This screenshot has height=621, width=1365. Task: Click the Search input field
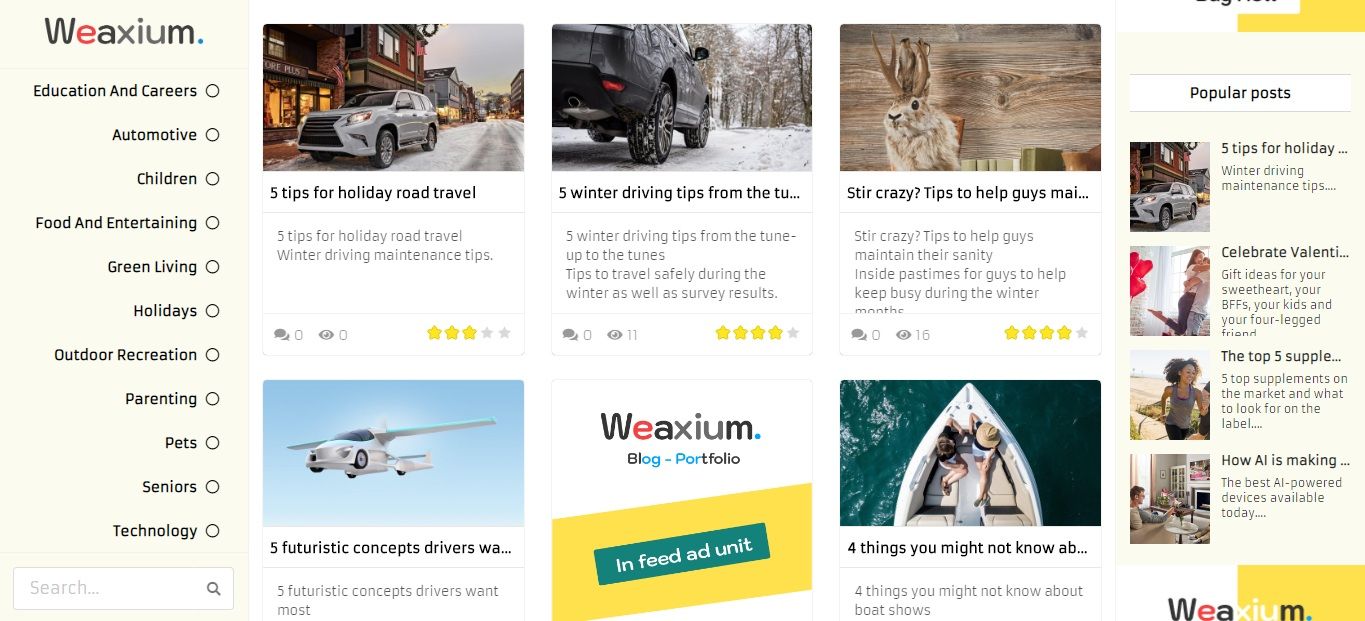click(x=123, y=589)
